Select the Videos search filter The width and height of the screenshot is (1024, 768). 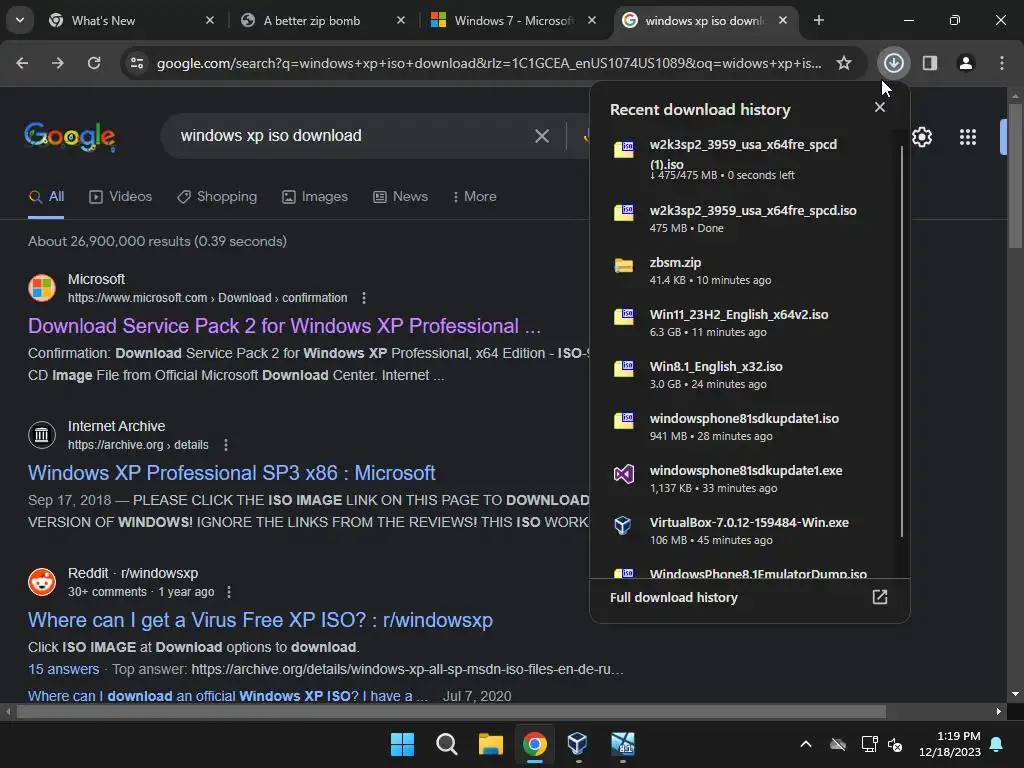(120, 197)
